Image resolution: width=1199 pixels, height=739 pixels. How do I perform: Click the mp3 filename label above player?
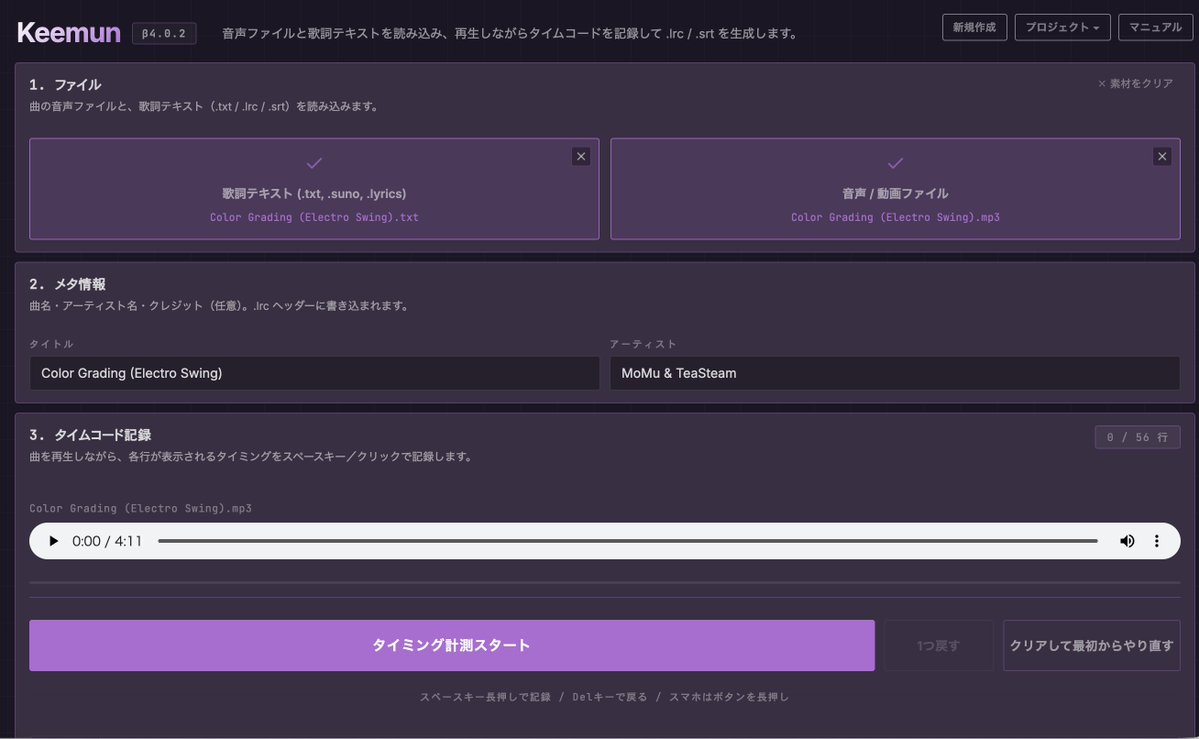tap(141, 508)
